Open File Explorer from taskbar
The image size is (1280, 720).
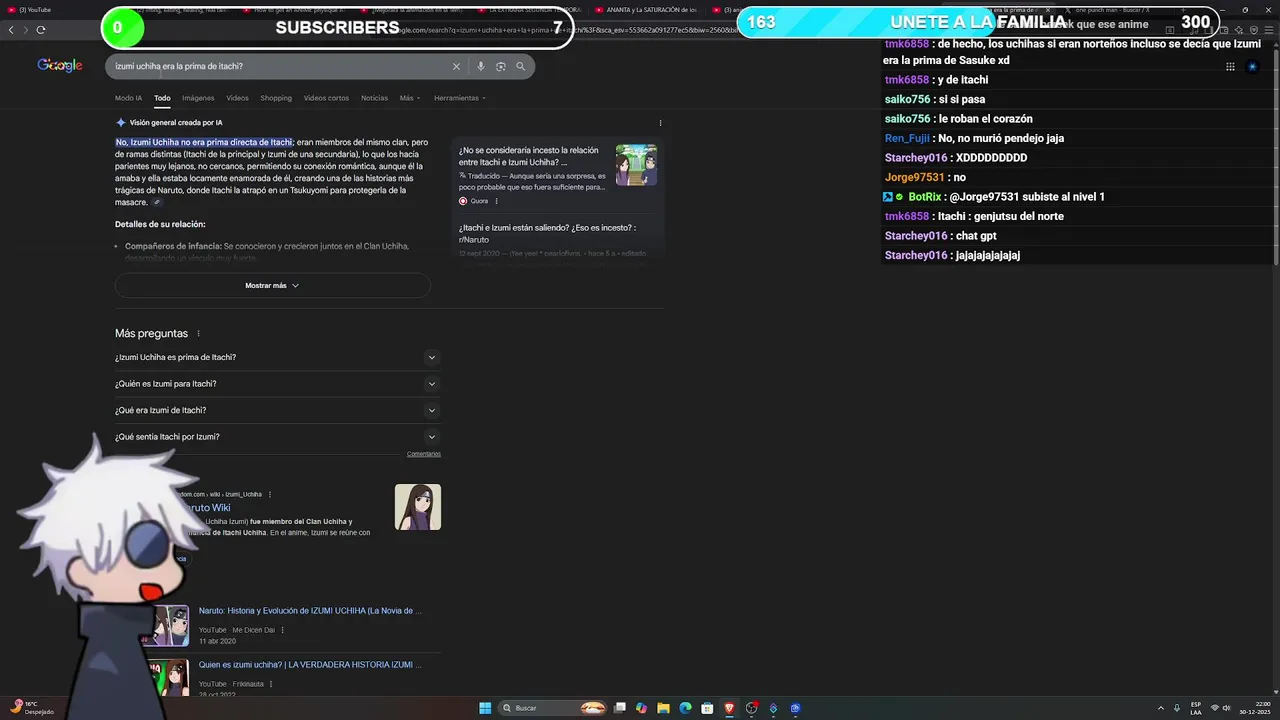point(663,708)
